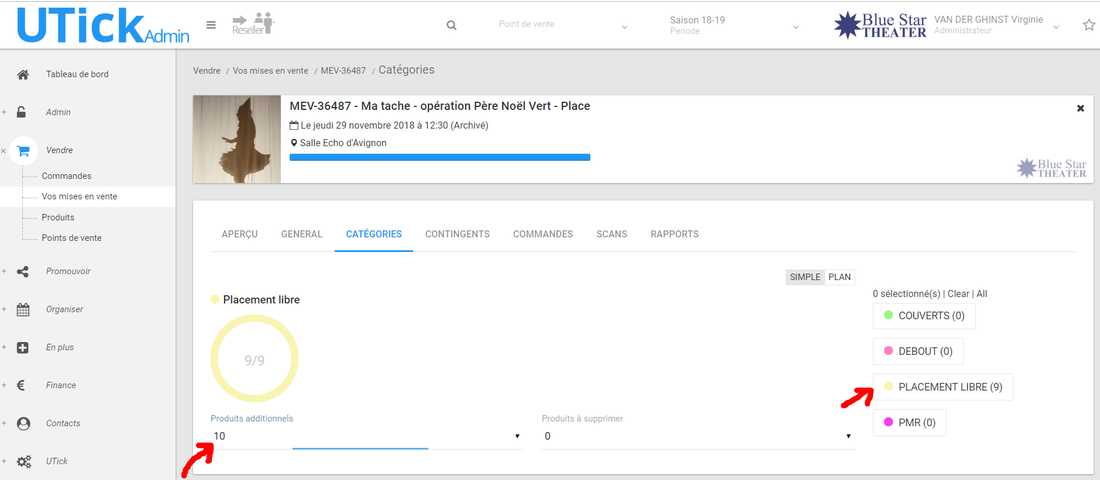Viewport: 1100px width, 480px height.
Task: Click the Vendre shopping cart icon
Action: [24, 150]
